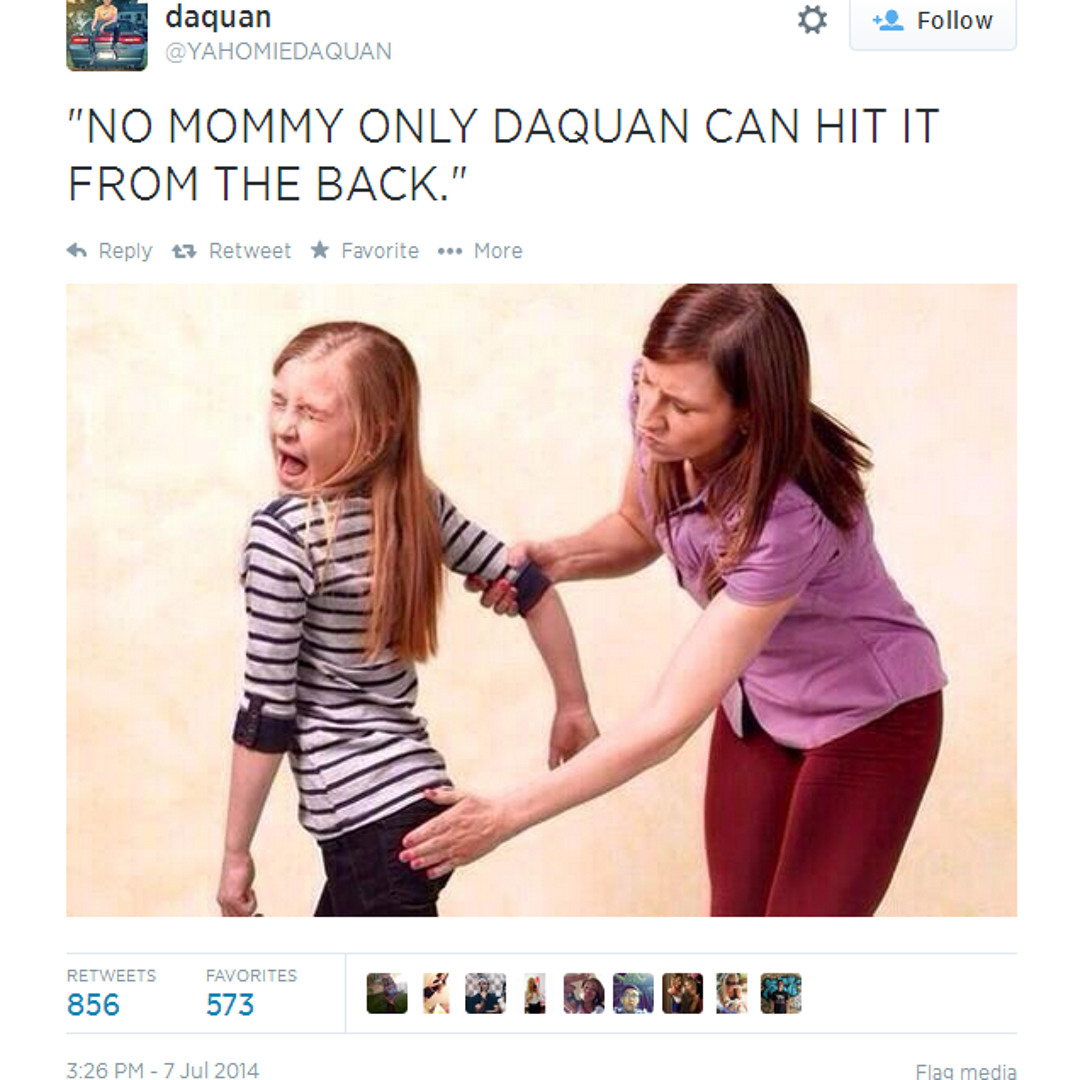The height and width of the screenshot is (1080, 1080).
Task: Click the Retweet arrows icon
Action: click(184, 251)
